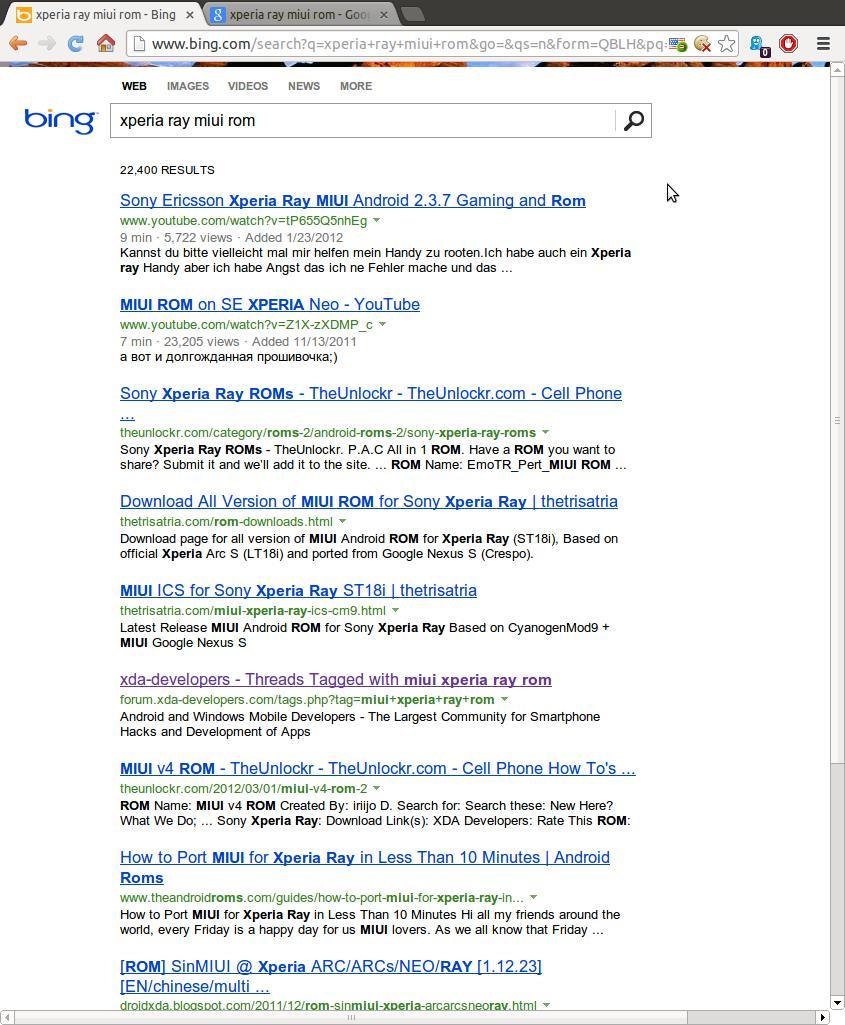Screen dimensions: 845x1025
Task: Expand dropdown arrow after droidxda.blogspot.com URL
Action: click(546, 1005)
